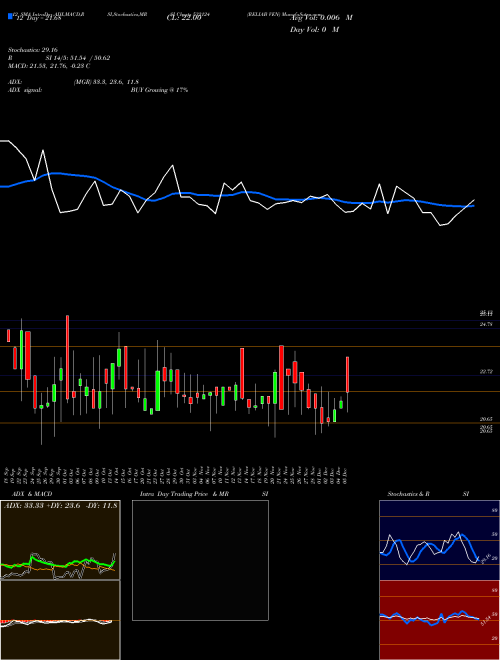500x660 pixels.
Task: Click the tall red candlestick at the chart's start
Action: pos(67,357)
